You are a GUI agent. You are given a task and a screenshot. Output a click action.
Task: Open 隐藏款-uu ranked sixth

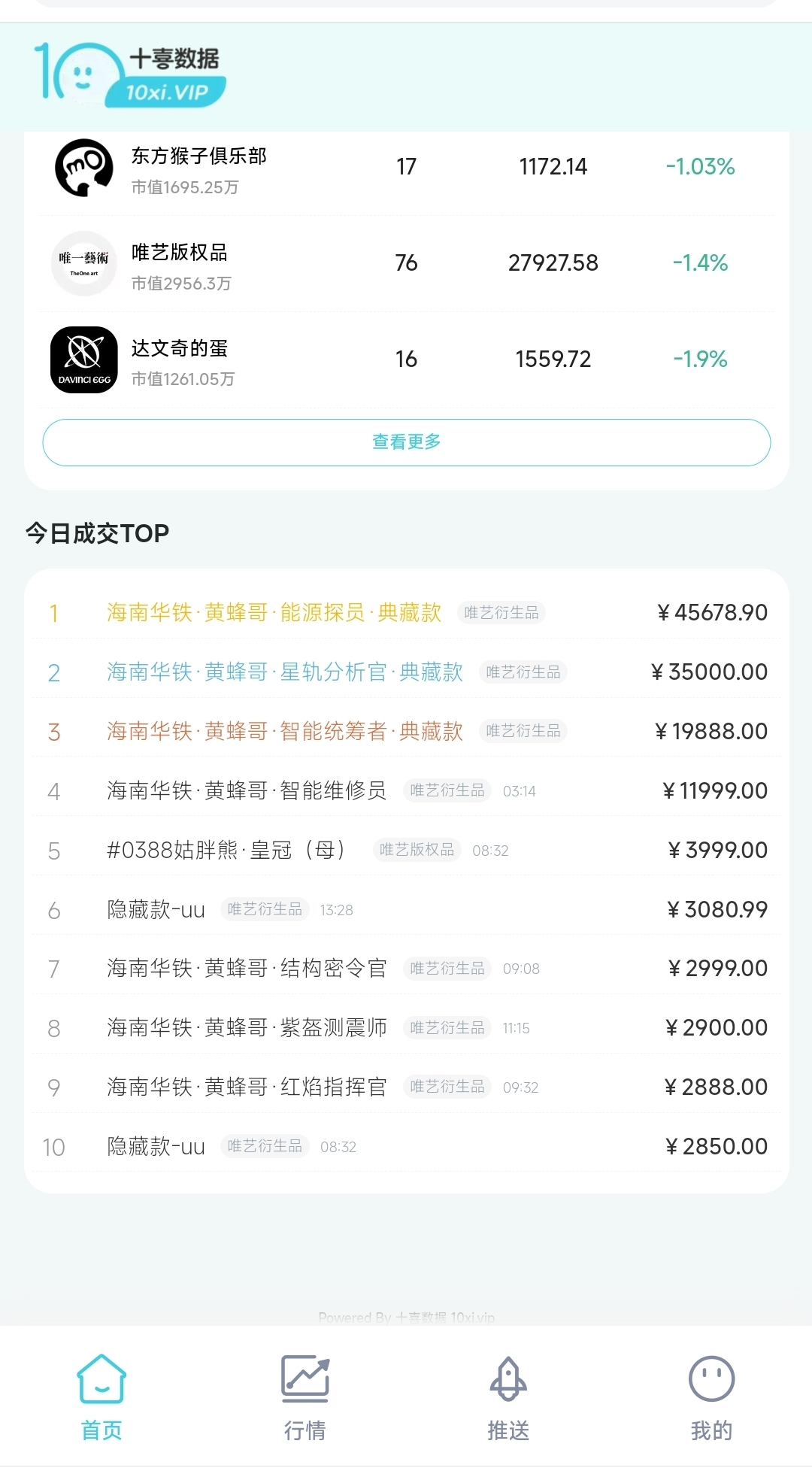[x=407, y=909]
